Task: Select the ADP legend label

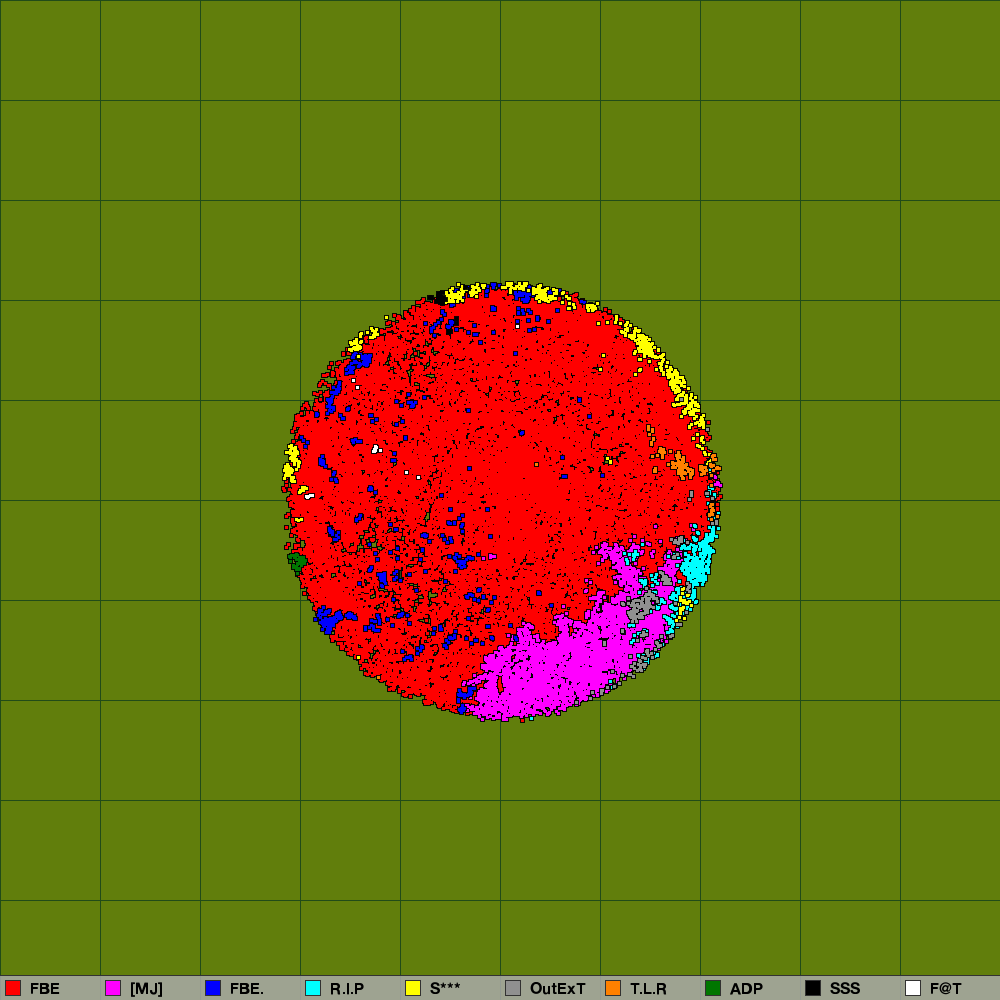Action: [746, 989]
